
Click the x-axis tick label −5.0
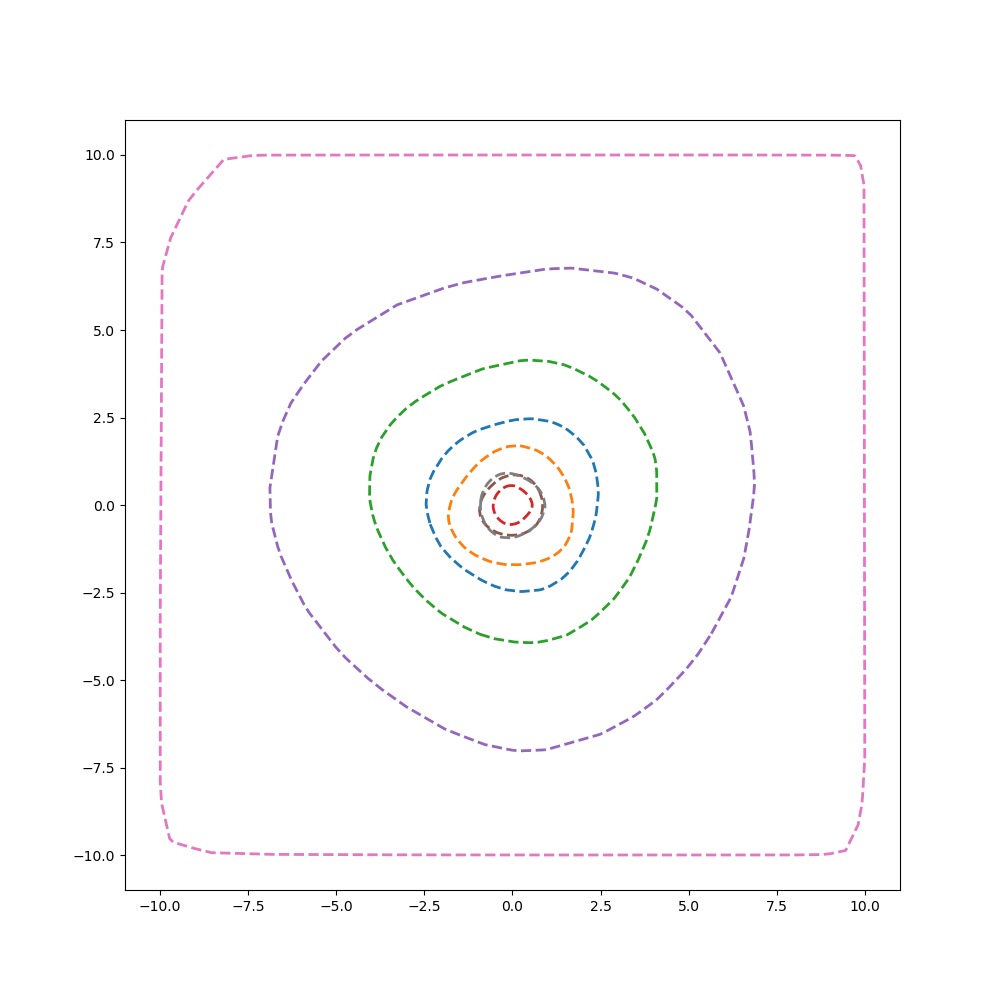pos(336,906)
